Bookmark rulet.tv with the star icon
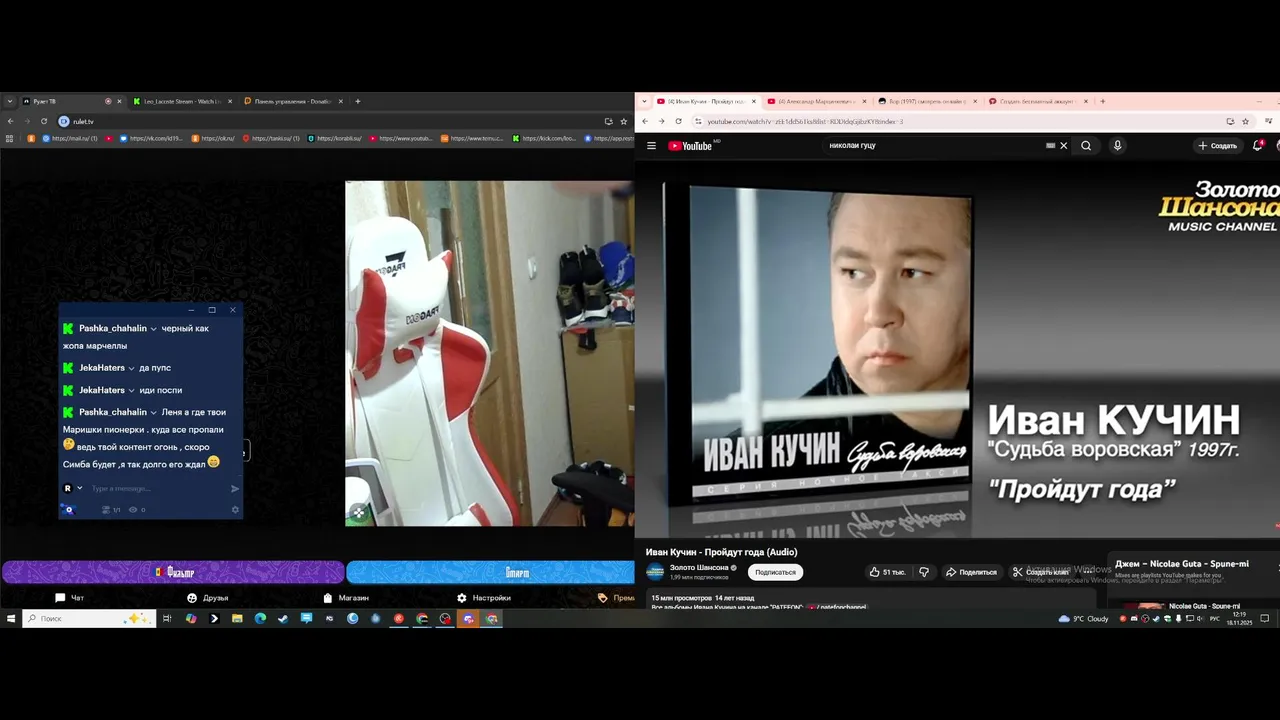Viewport: 1280px width, 720px height. 624,121
